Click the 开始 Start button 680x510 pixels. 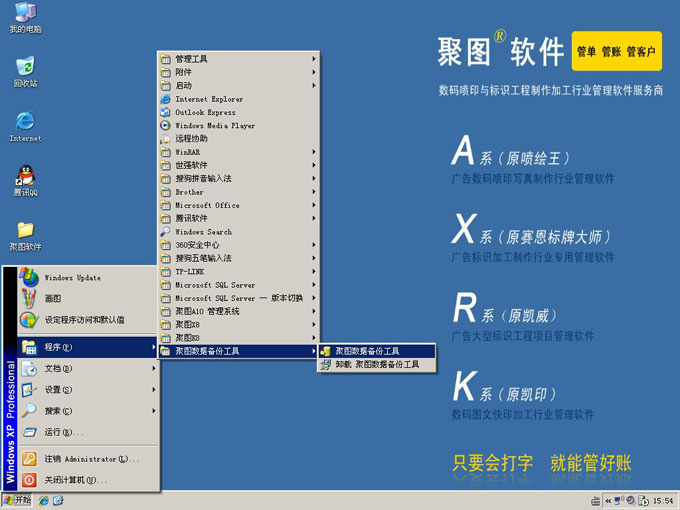coord(17,501)
